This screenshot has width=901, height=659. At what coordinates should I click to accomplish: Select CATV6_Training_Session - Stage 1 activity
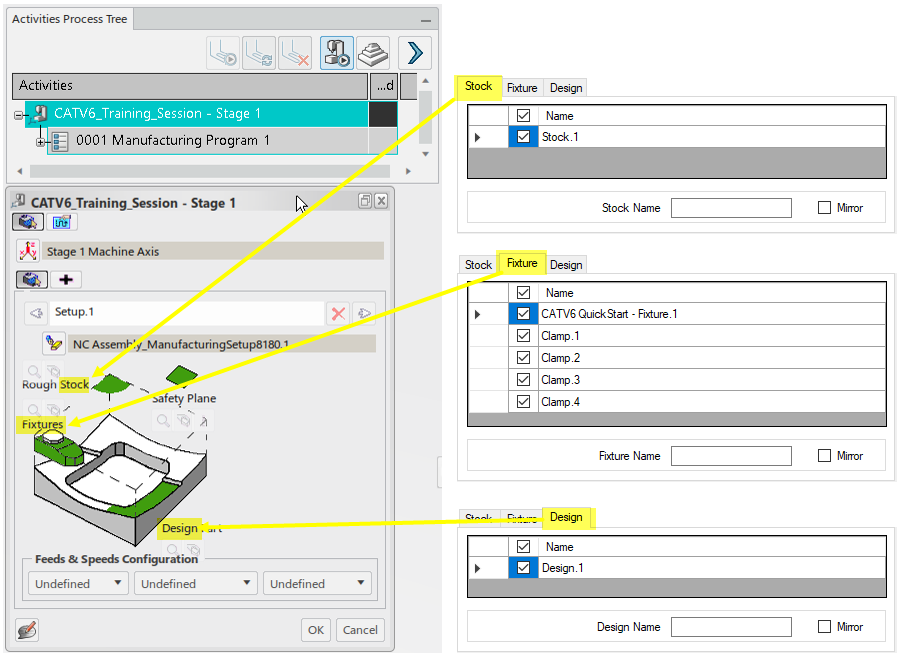pos(196,113)
